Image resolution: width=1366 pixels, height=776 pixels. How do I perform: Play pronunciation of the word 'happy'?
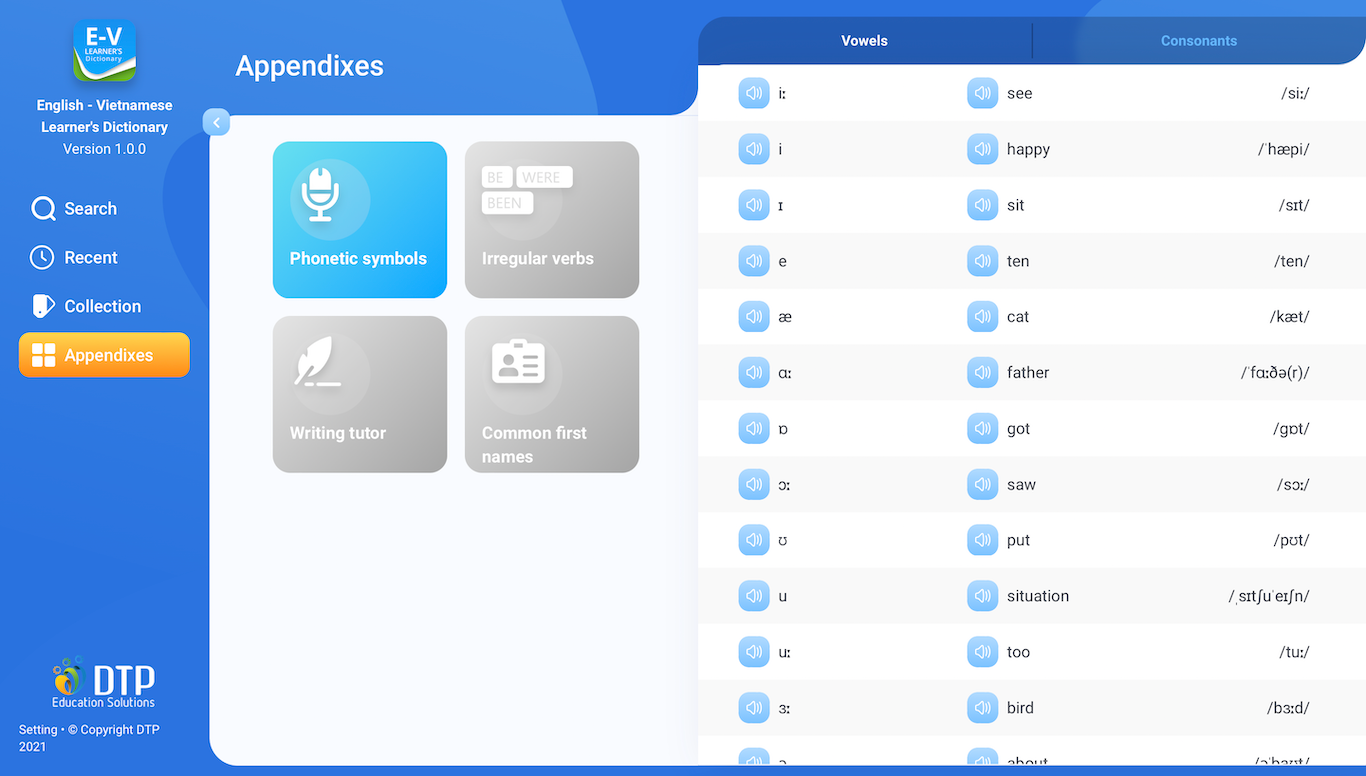983,149
